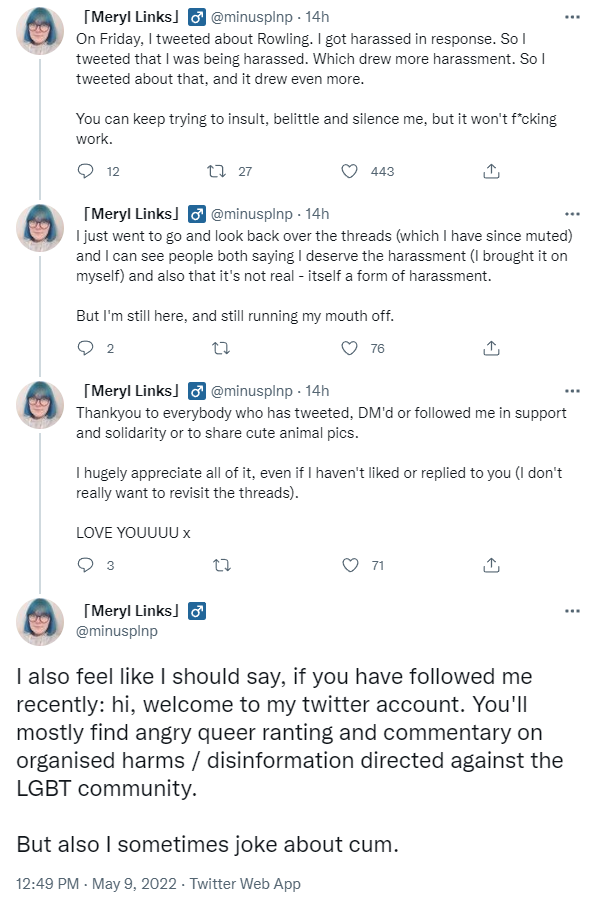Reply to the 'LOVE YOUUUU x' tweet

[x=86, y=565]
